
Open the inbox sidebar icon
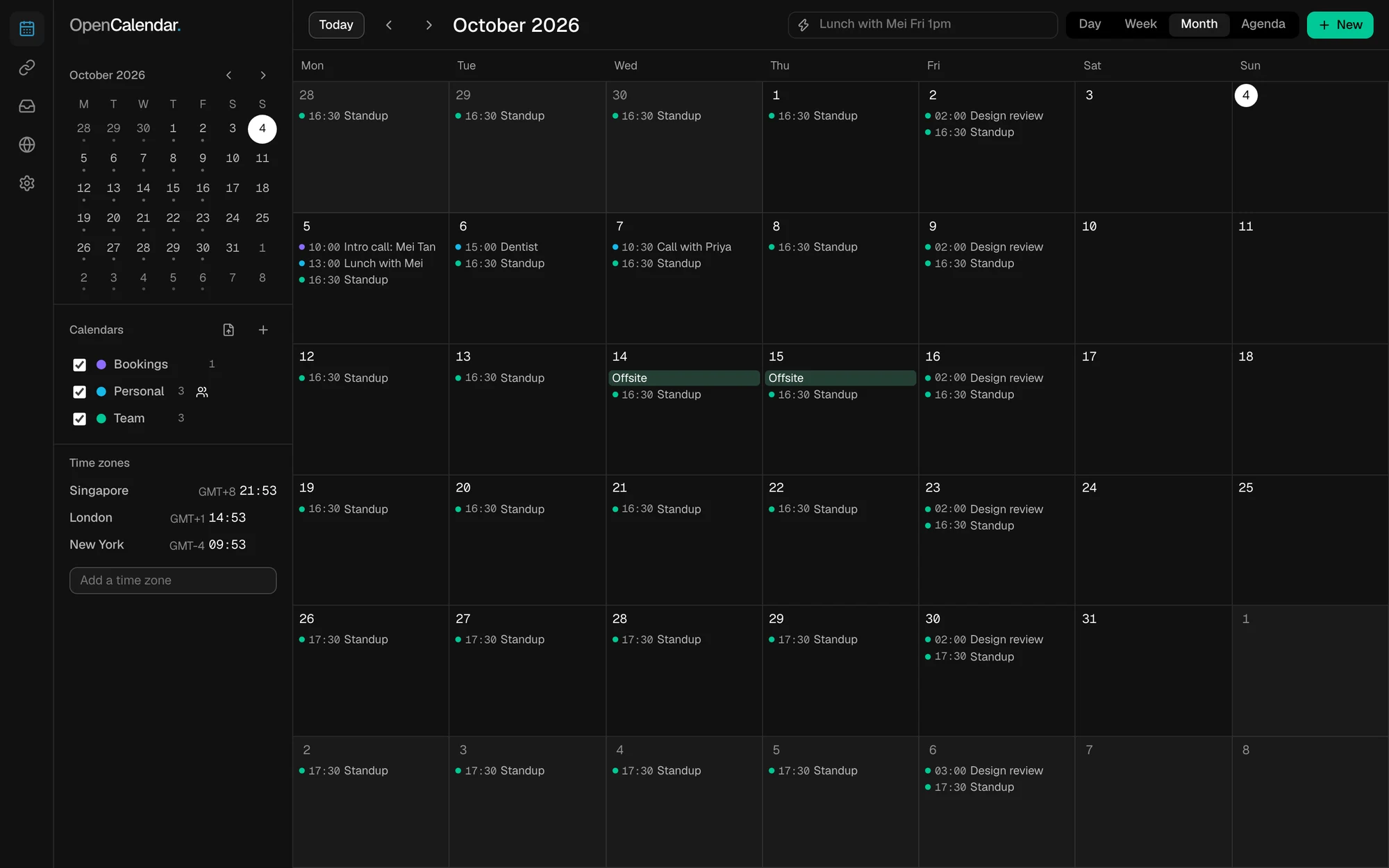point(27,106)
